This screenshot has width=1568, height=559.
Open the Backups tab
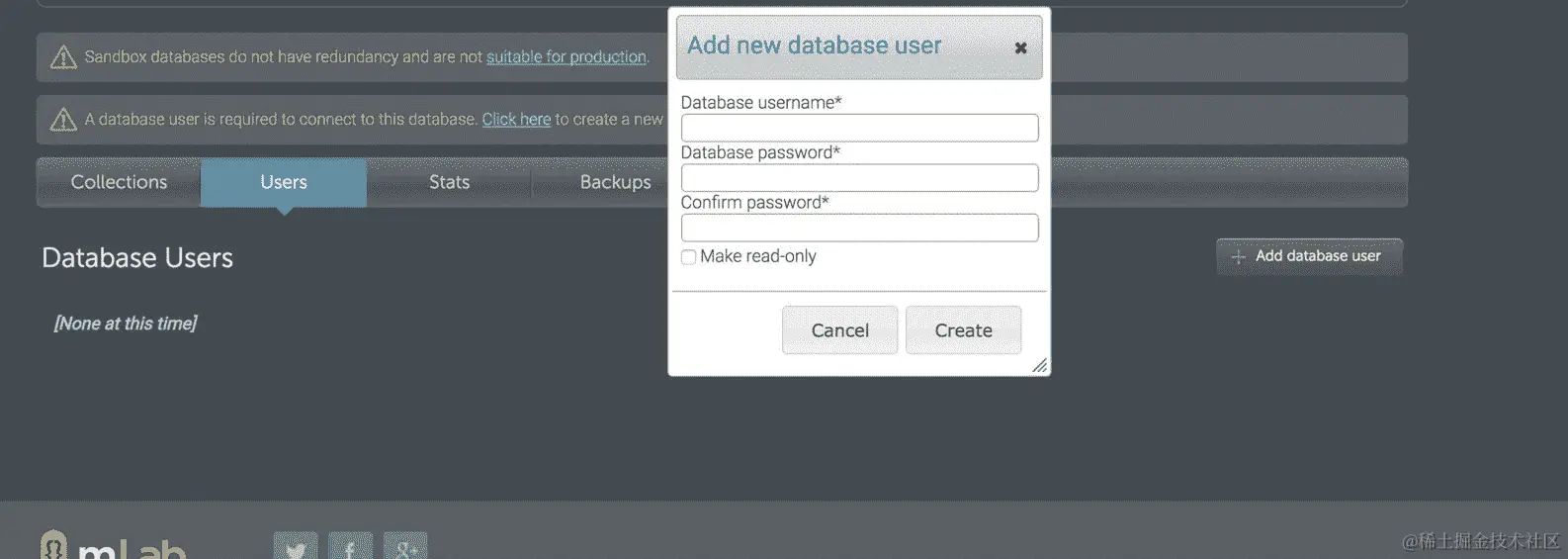click(615, 182)
